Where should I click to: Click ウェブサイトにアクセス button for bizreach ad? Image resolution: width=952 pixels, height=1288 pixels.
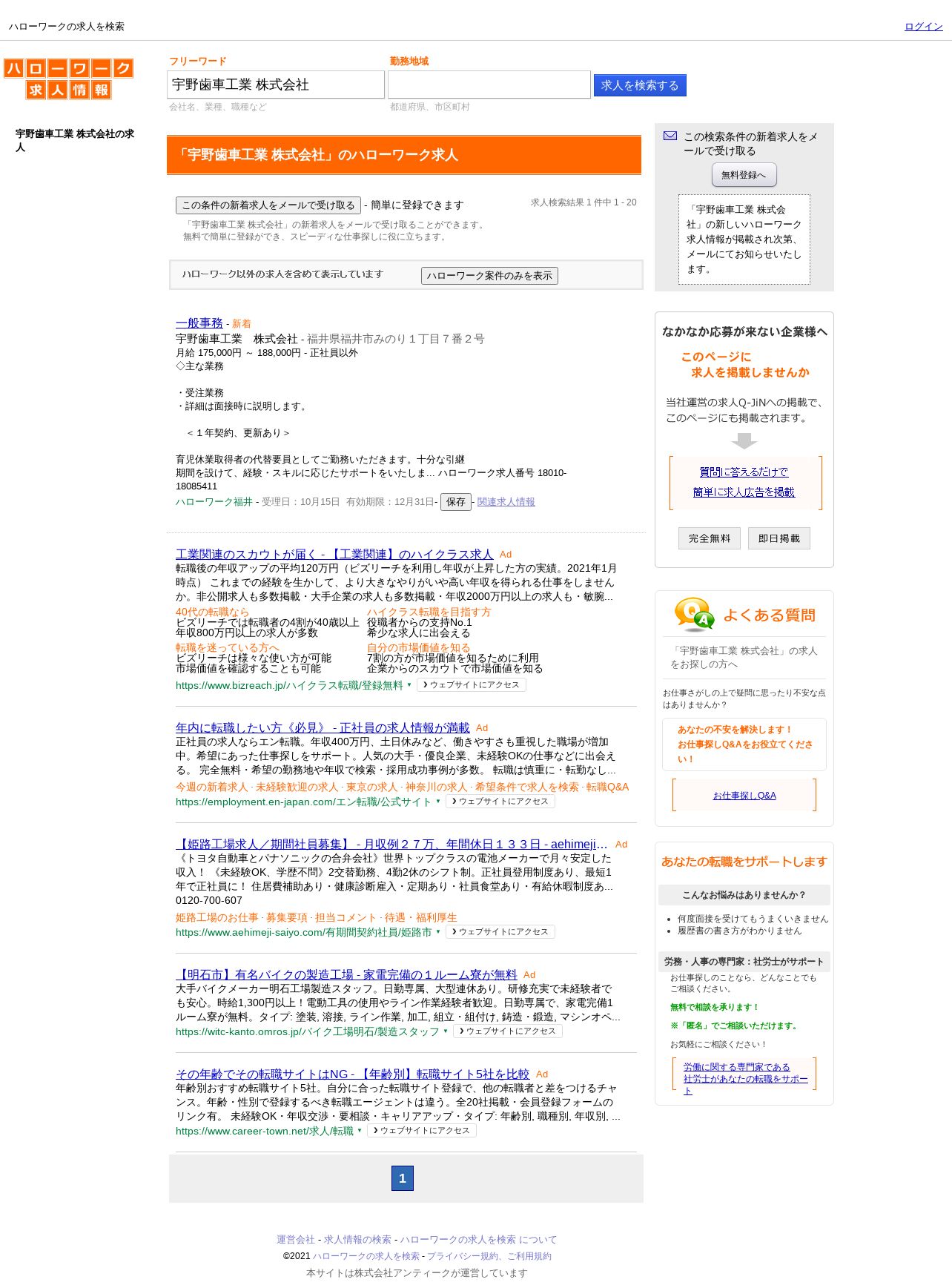(472, 685)
